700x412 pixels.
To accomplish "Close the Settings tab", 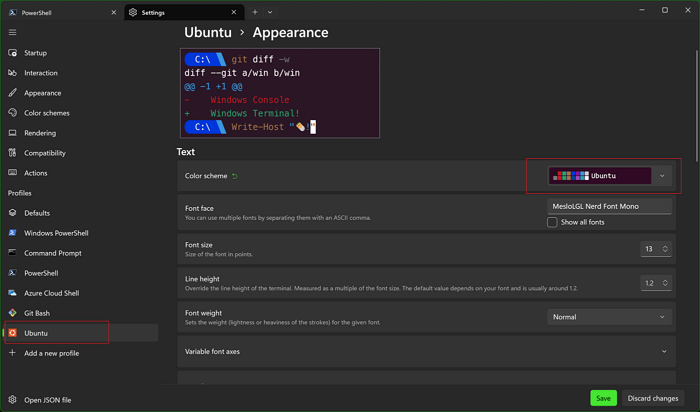I will [x=233, y=12].
